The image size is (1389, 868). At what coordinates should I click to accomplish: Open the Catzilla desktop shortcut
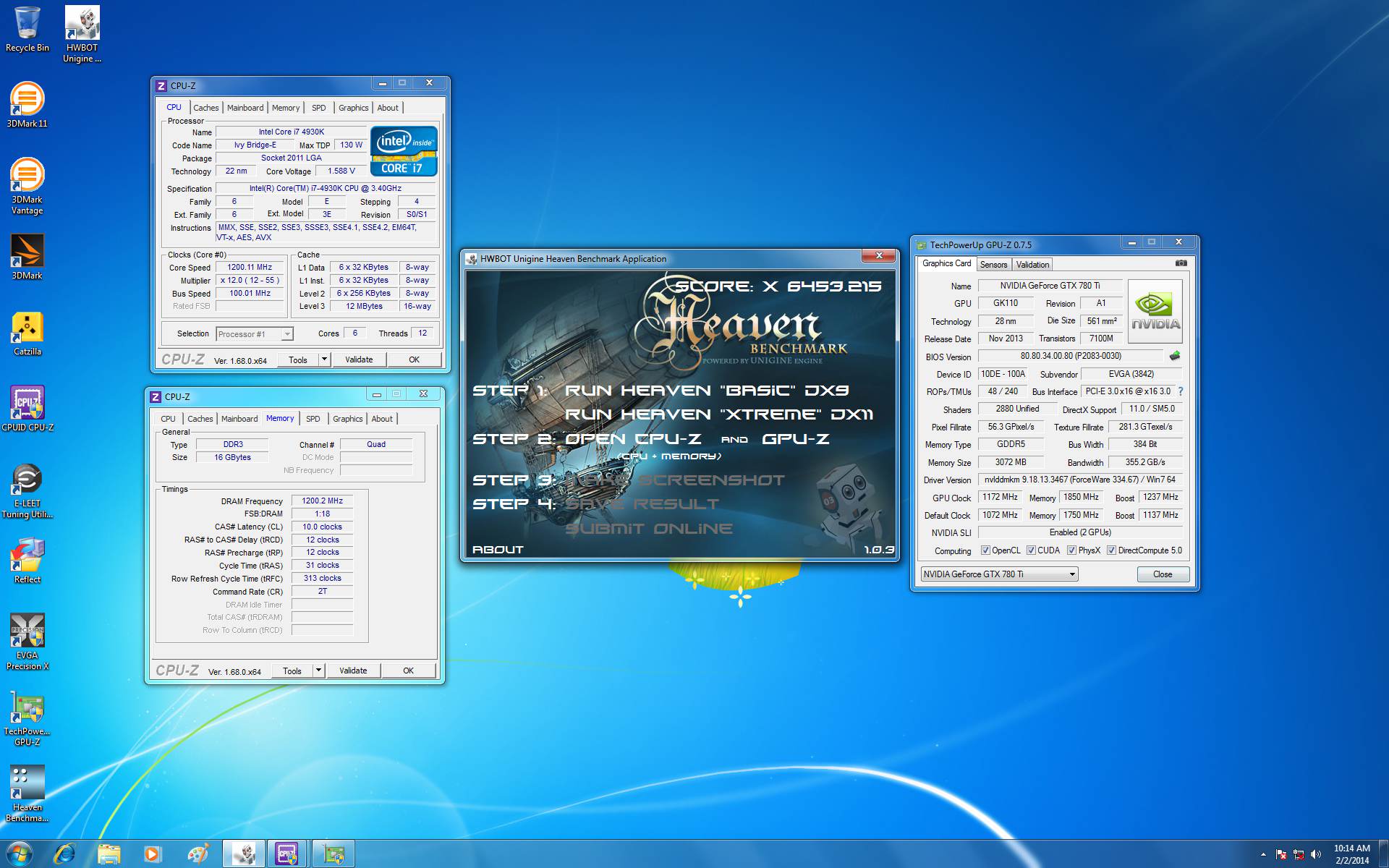[x=27, y=333]
